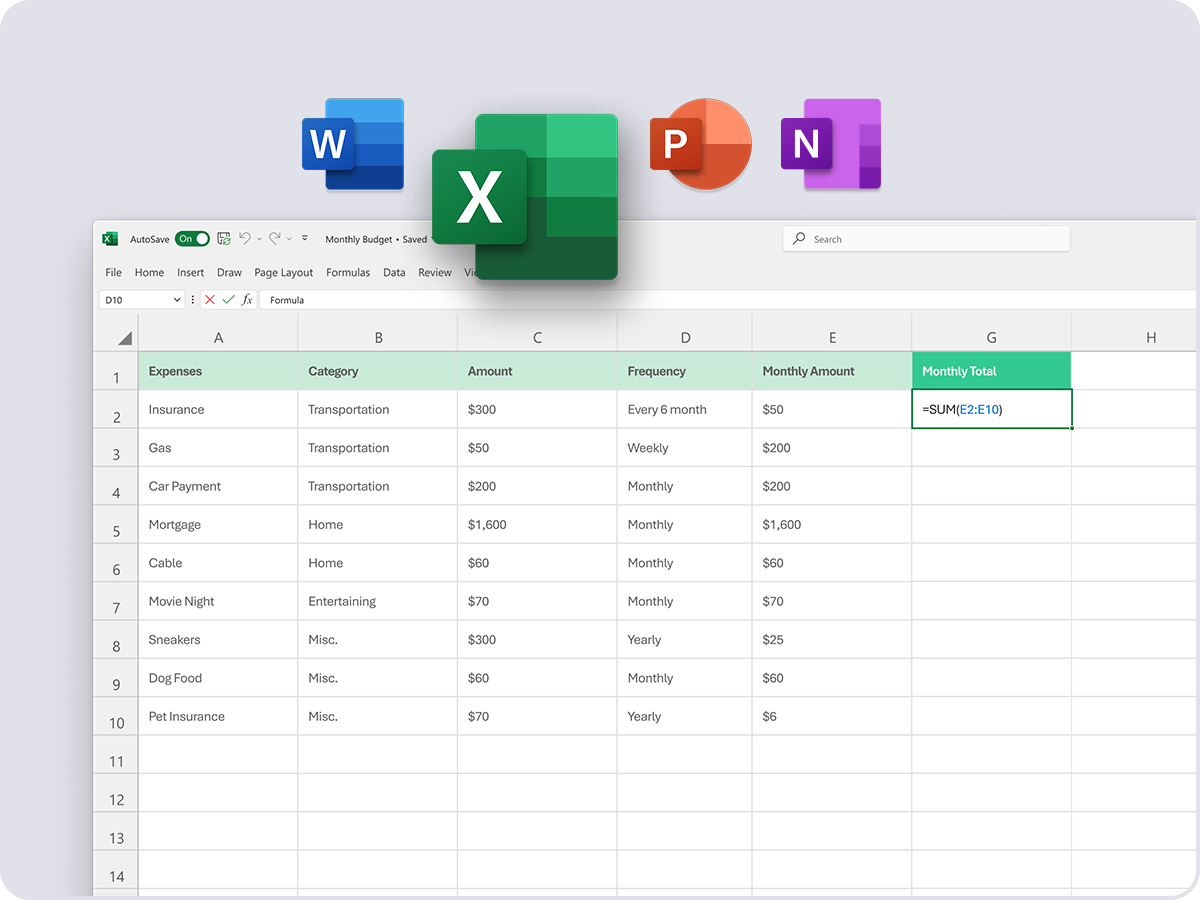The image size is (1200, 900).
Task: Click the large Excel app logo
Action: [524, 197]
